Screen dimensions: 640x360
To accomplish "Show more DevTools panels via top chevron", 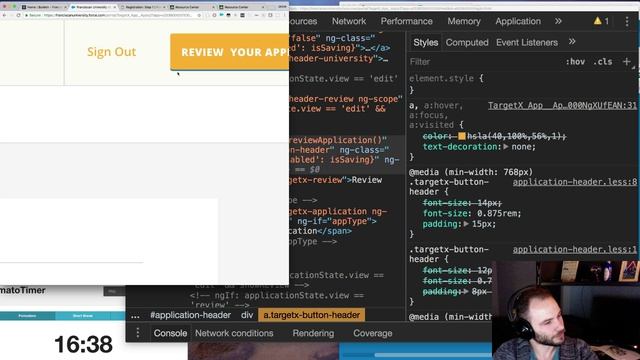I will tap(558, 21).
